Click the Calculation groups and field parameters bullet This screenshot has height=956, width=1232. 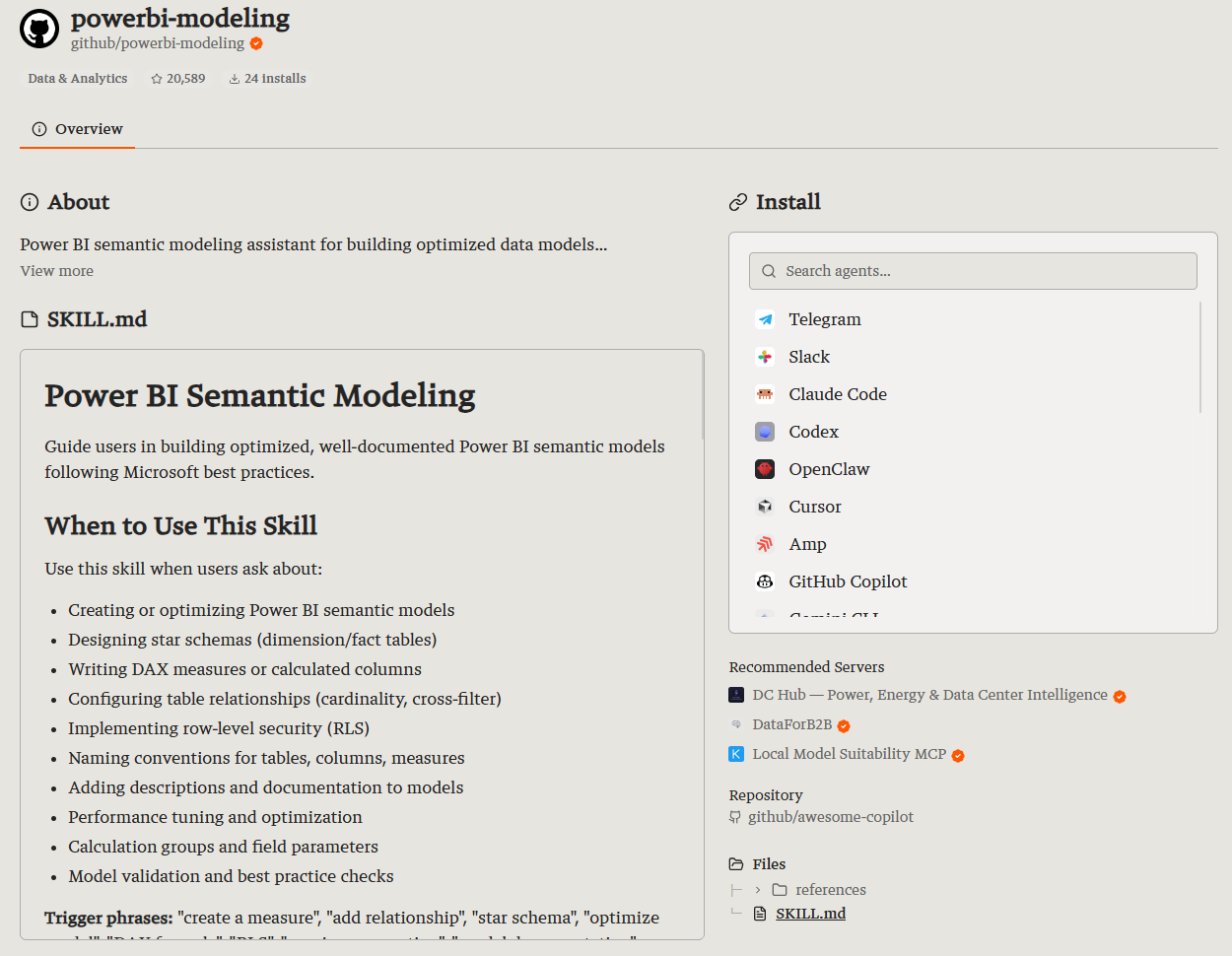click(223, 847)
